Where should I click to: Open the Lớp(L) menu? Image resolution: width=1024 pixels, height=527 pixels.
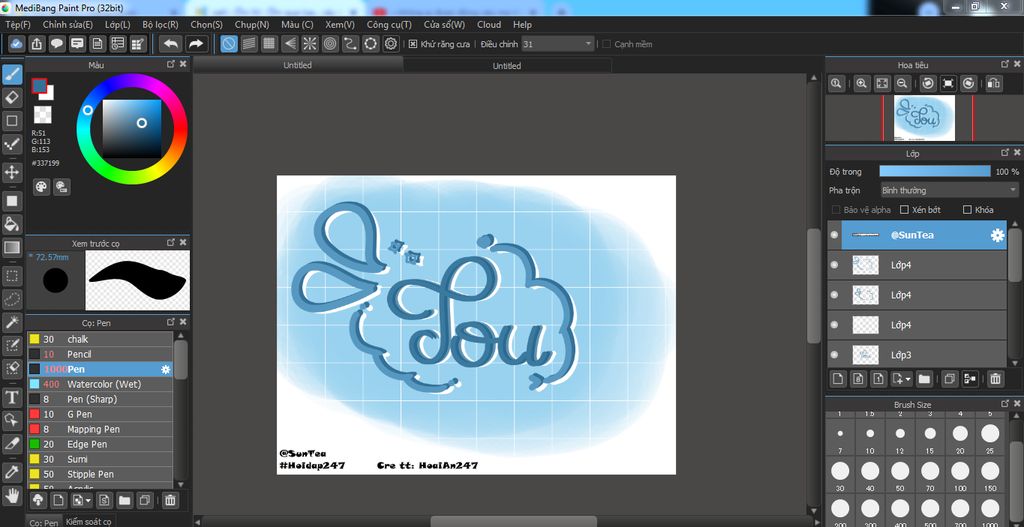[118, 25]
